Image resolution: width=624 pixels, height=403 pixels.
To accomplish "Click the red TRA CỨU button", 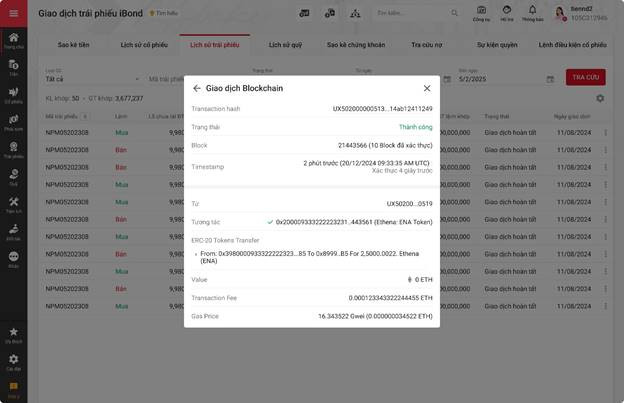I will click(586, 77).
